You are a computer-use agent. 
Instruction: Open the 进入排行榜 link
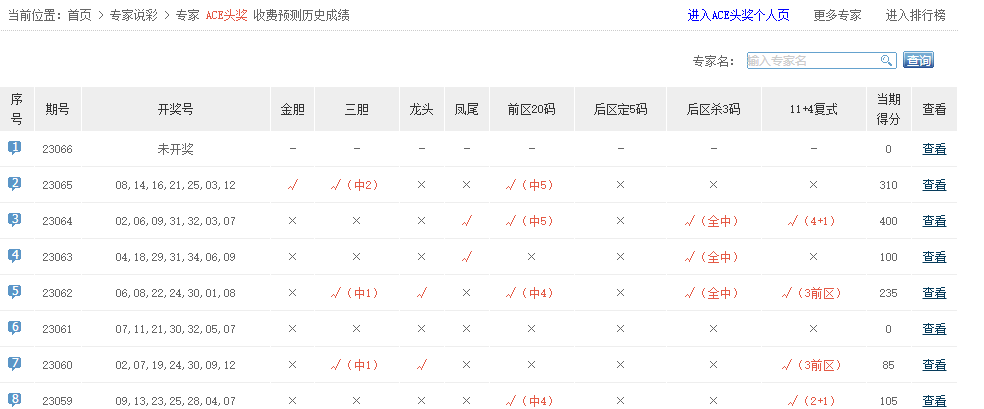[x=915, y=15]
